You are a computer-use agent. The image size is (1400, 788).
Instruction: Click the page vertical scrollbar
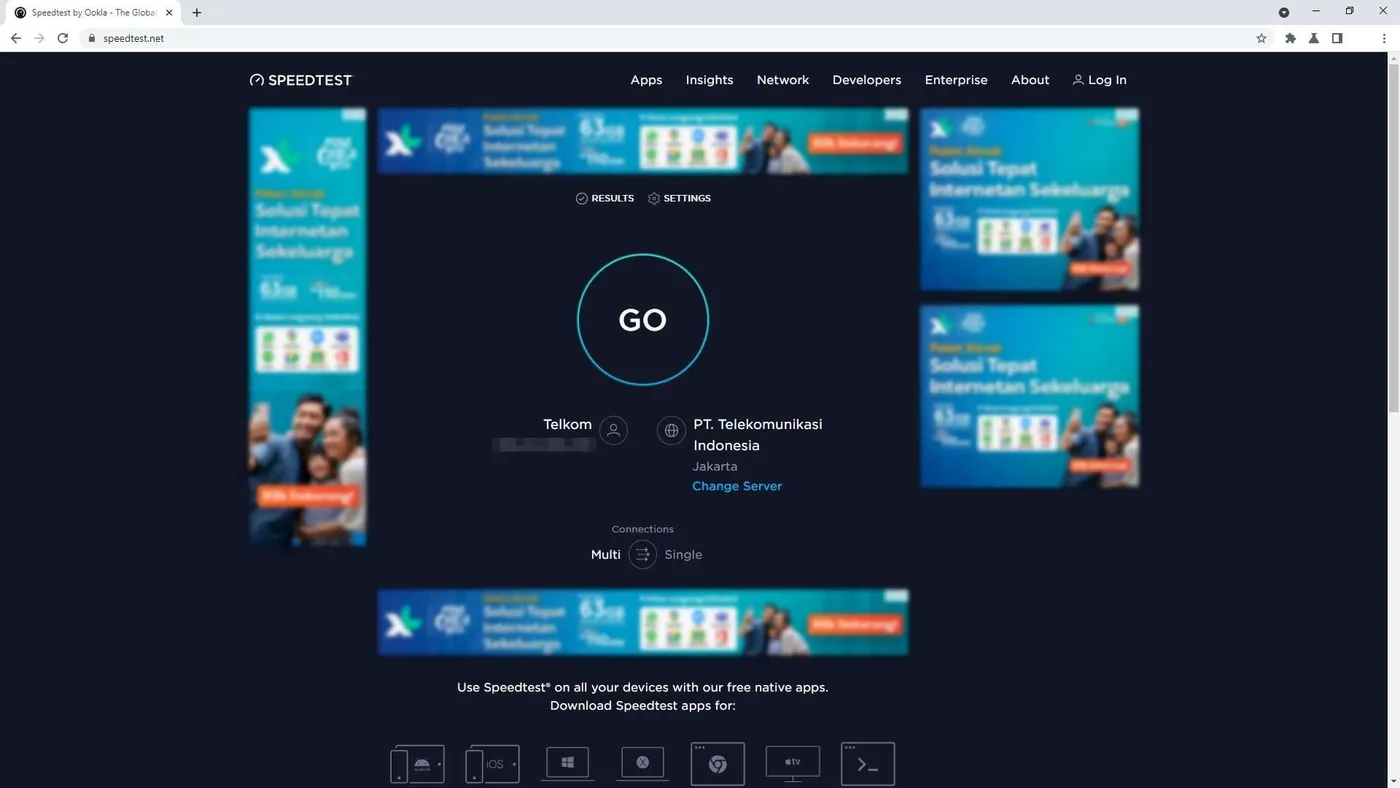tap(1394, 238)
